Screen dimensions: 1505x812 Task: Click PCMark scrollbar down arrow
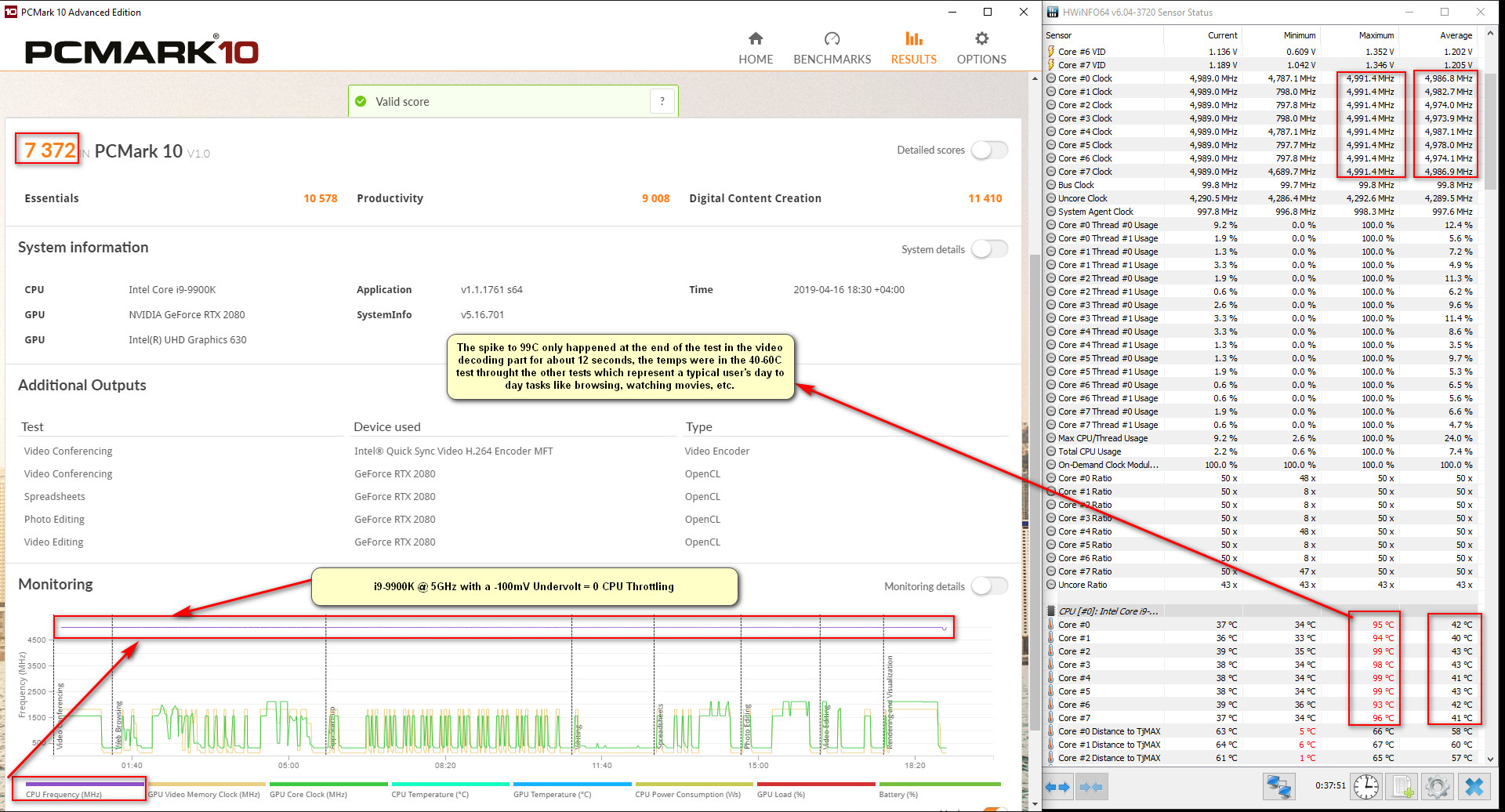[x=1035, y=804]
